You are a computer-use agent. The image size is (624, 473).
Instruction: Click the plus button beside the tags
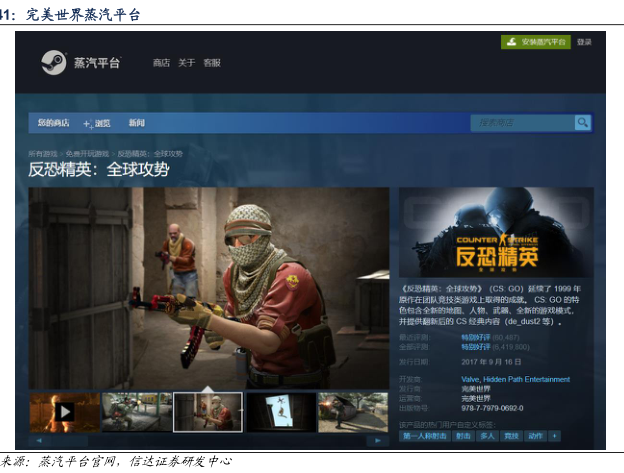pos(555,436)
